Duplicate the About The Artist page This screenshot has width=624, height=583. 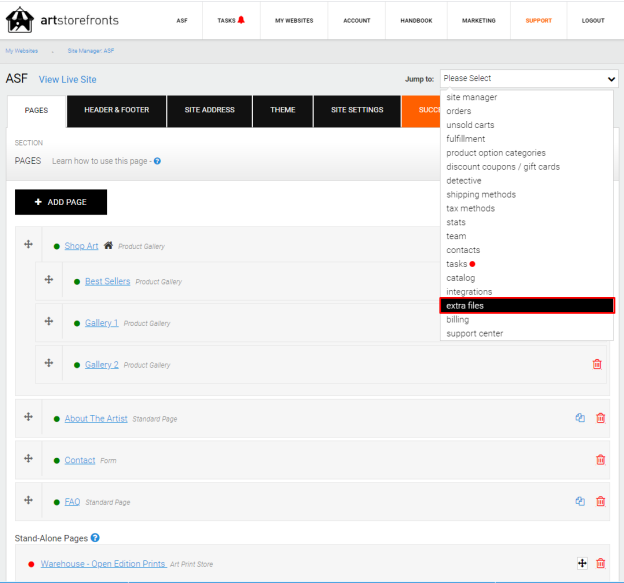(x=580, y=418)
